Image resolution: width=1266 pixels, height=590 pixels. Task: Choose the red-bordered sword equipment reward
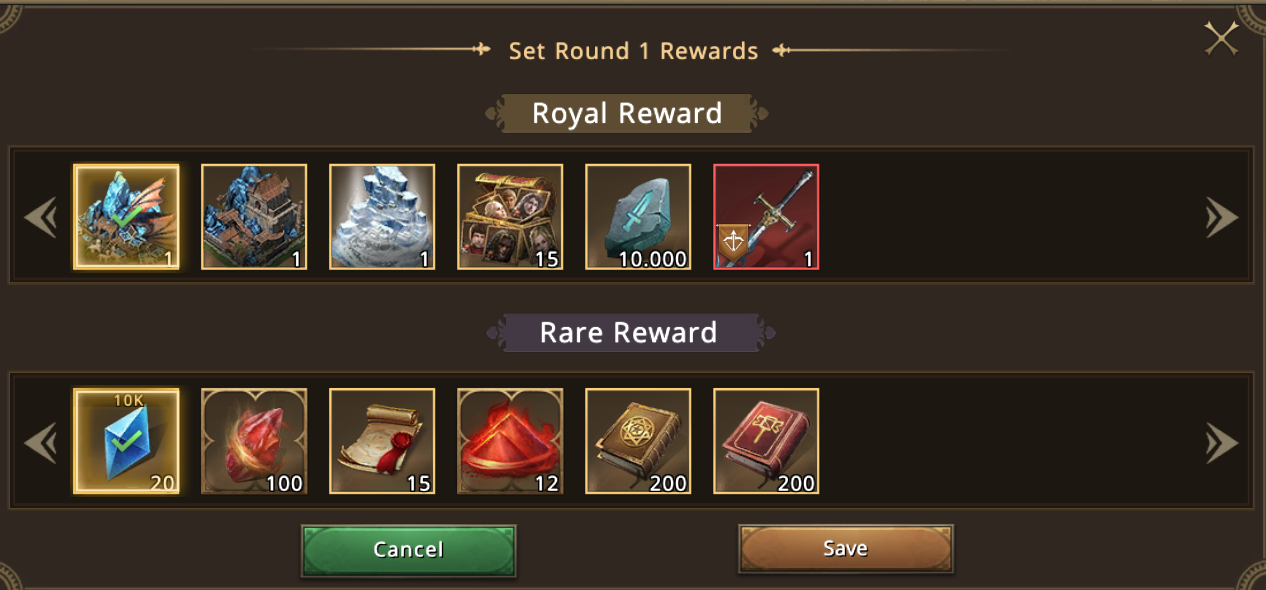(766, 217)
